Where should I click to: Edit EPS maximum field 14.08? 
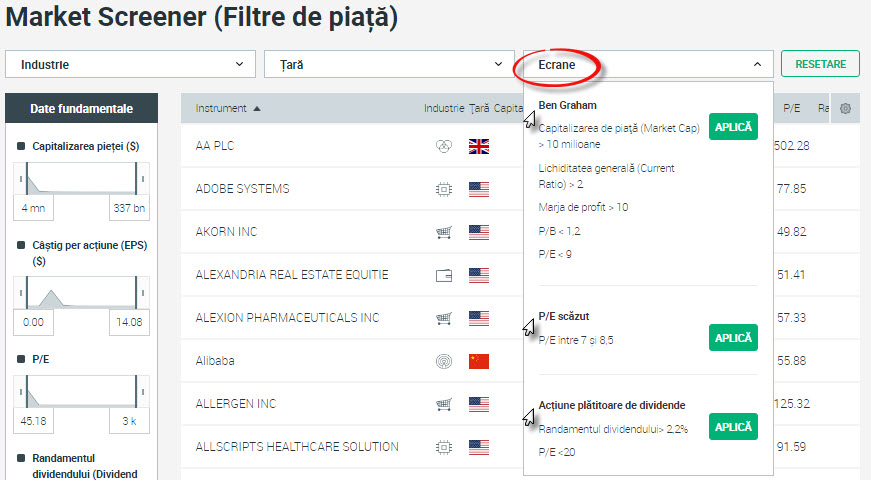tap(129, 322)
